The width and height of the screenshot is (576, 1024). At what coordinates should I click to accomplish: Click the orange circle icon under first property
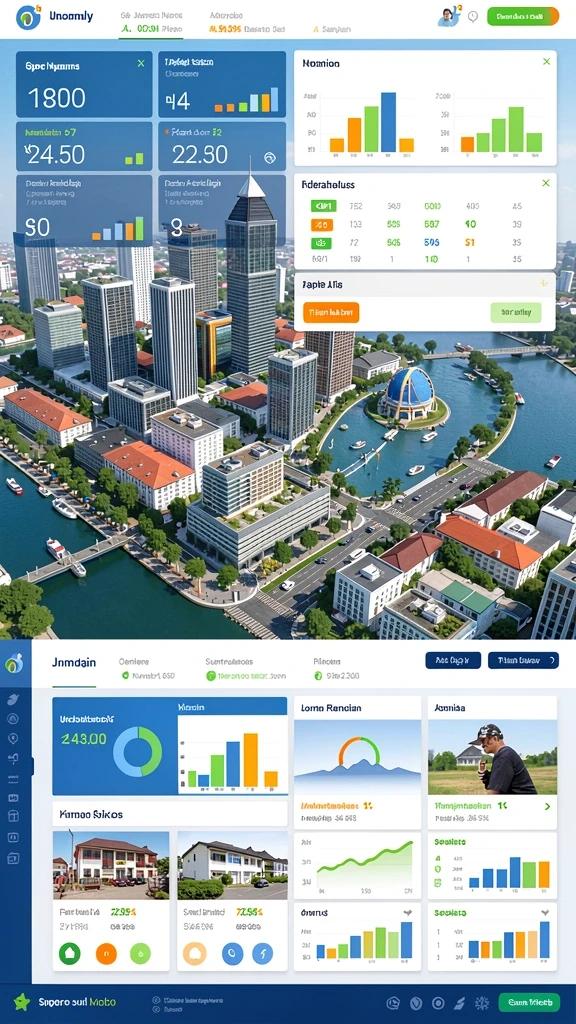(106, 953)
